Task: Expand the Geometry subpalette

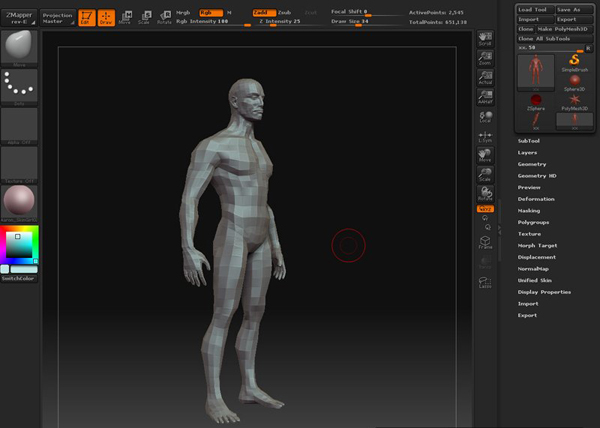Action: (532, 164)
